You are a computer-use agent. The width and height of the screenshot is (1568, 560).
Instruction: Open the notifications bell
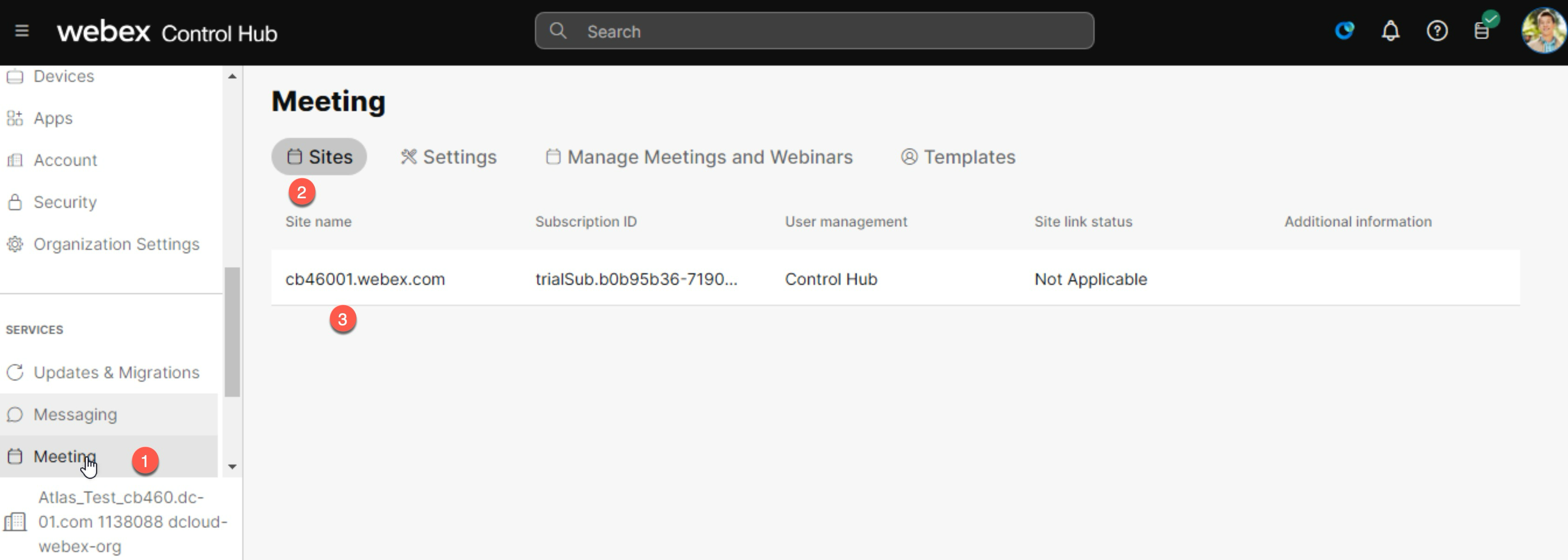(x=1390, y=30)
